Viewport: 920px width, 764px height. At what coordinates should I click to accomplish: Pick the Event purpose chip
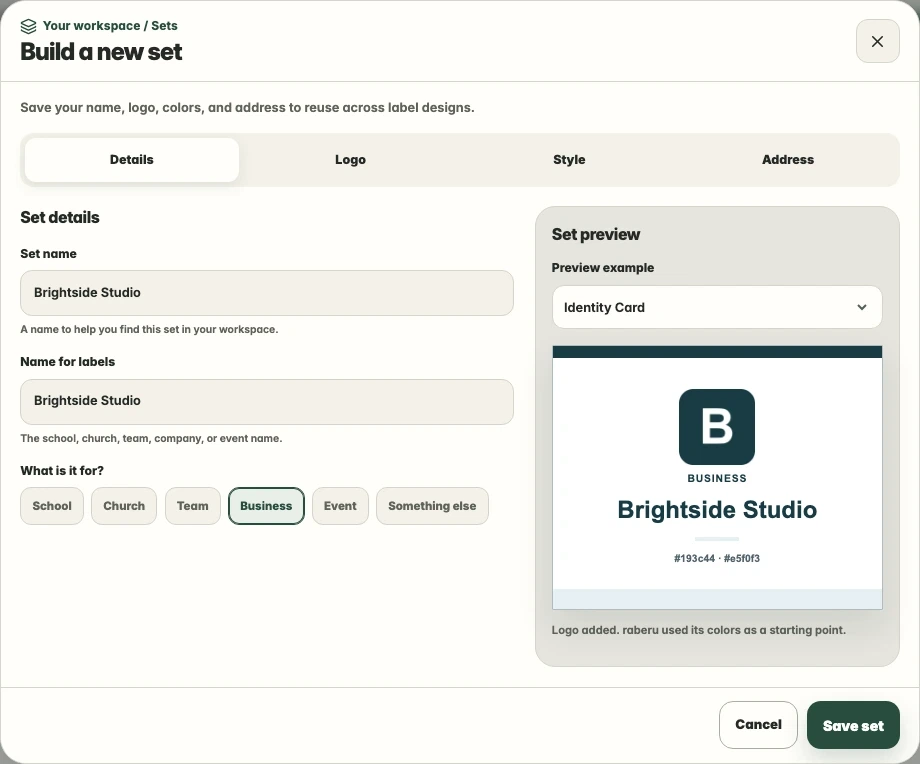coord(340,506)
